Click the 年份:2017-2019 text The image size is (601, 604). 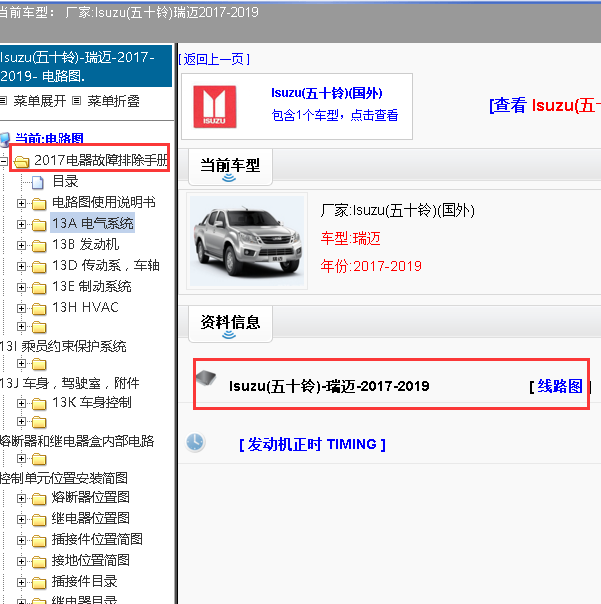coord(371,266)
